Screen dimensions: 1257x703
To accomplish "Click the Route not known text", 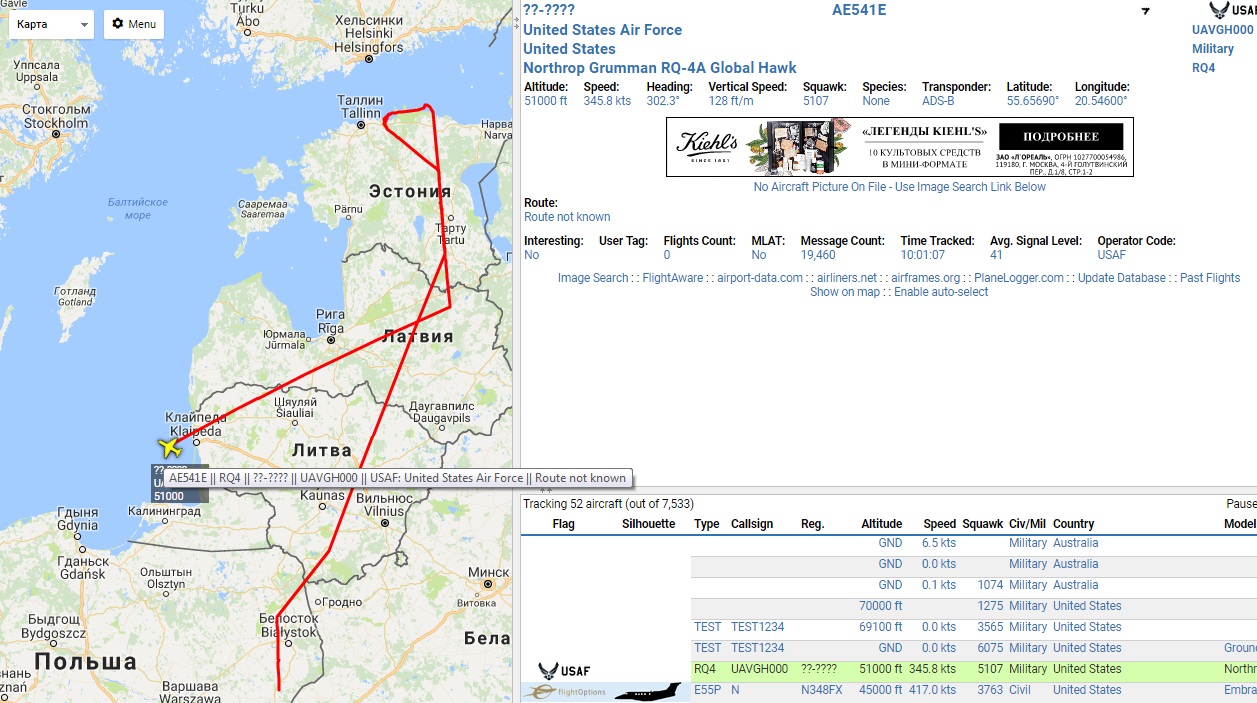I will pyautogui.click(x=567, y=217).
